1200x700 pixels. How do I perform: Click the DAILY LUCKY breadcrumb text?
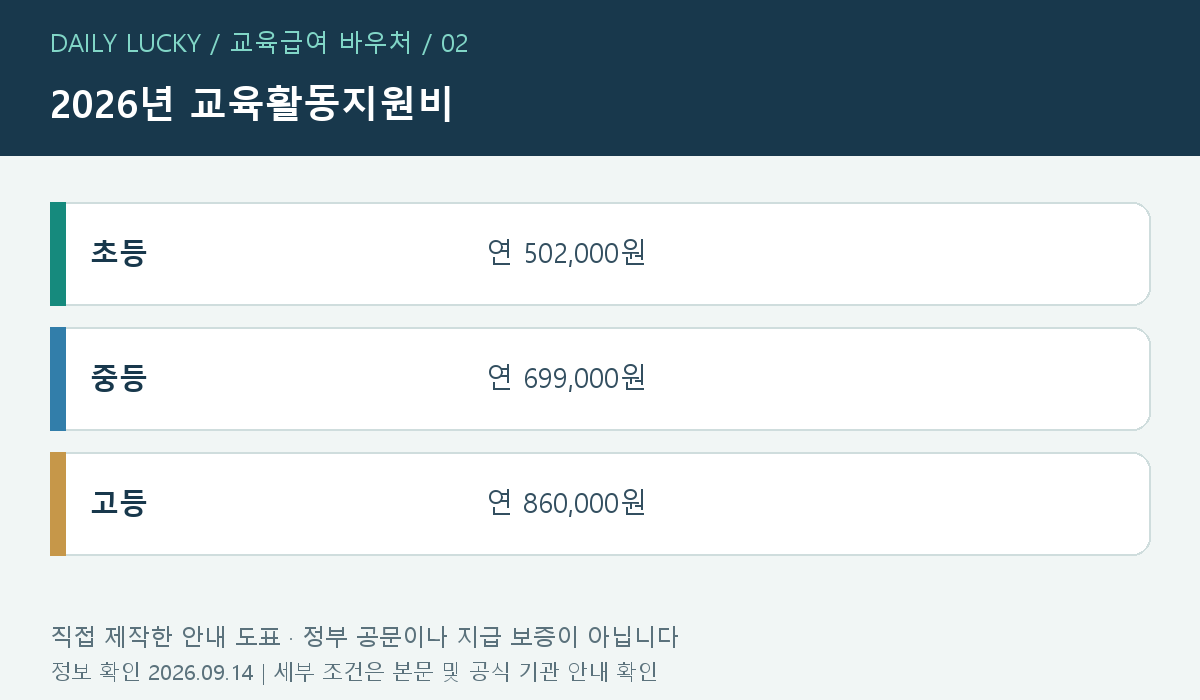(x=125, y=43)
